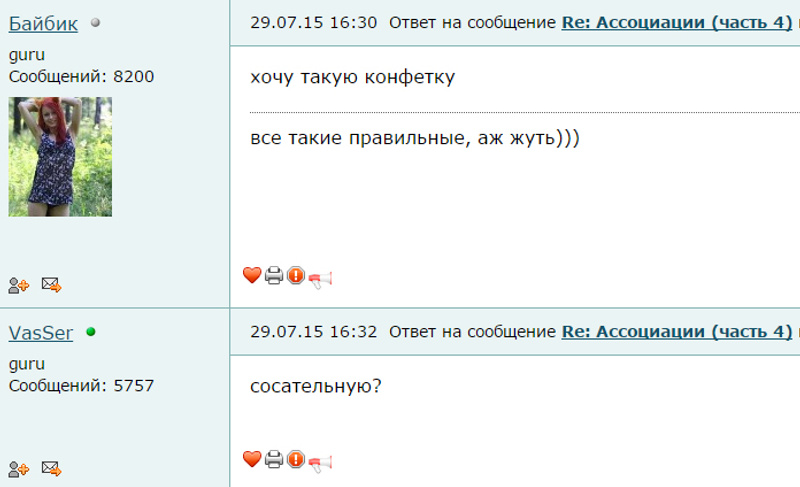Send private message to Байбик
800x487 pixels.
coord(52,285)
